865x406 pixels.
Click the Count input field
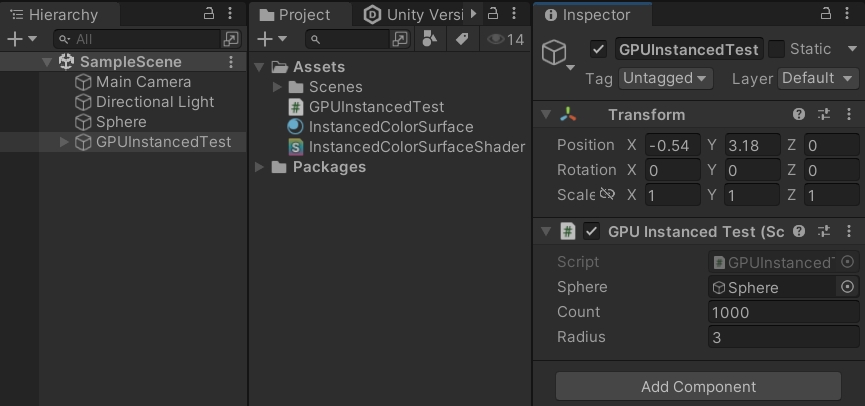pyautogui.click(x=783, y=312)
